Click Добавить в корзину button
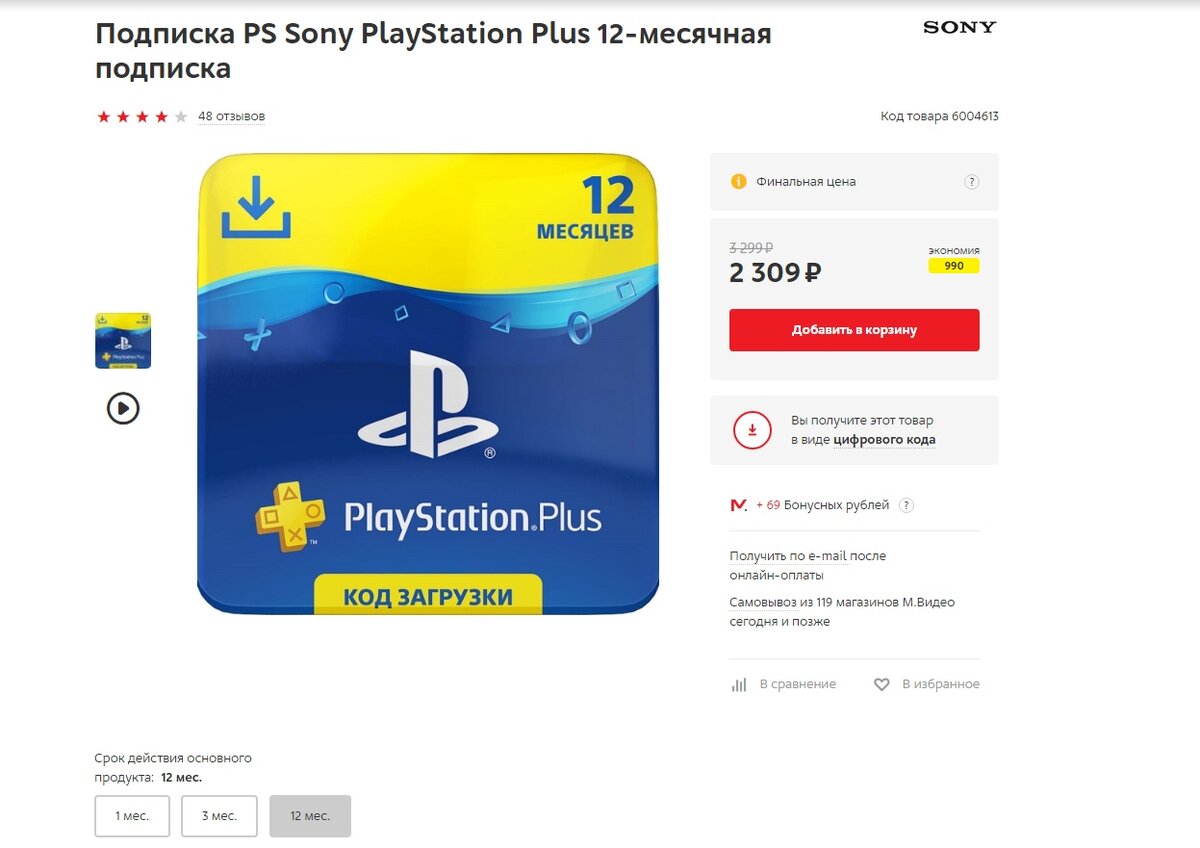 (854, 330)
